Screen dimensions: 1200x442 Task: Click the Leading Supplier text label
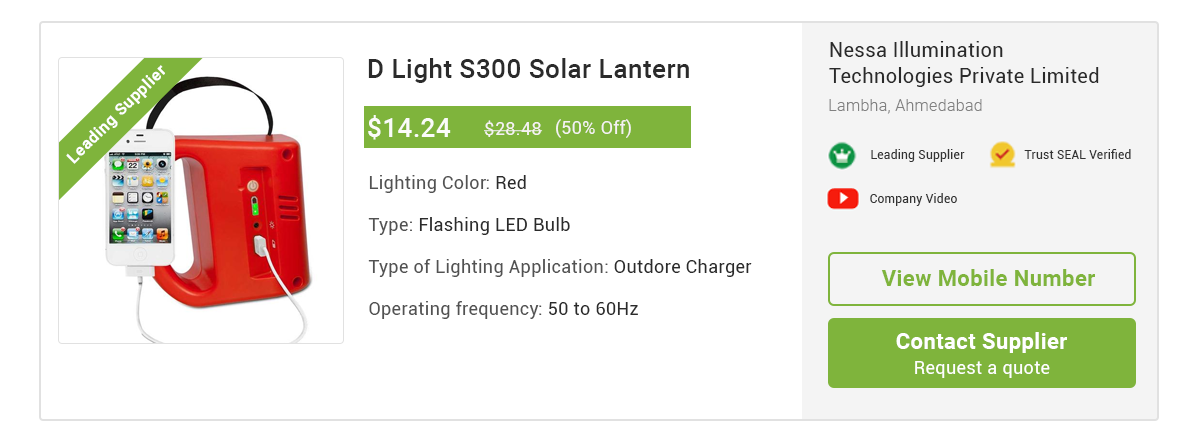click(x=917, y=155)
